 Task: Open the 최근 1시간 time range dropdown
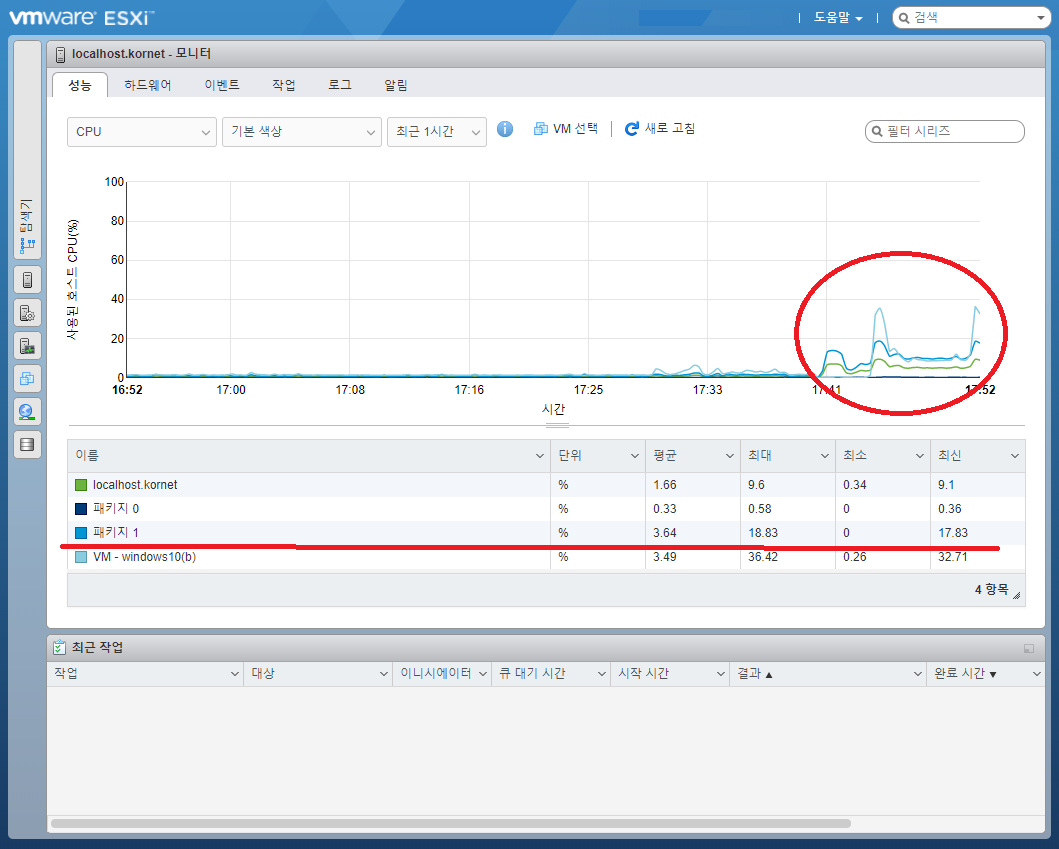tap(437, 132)
